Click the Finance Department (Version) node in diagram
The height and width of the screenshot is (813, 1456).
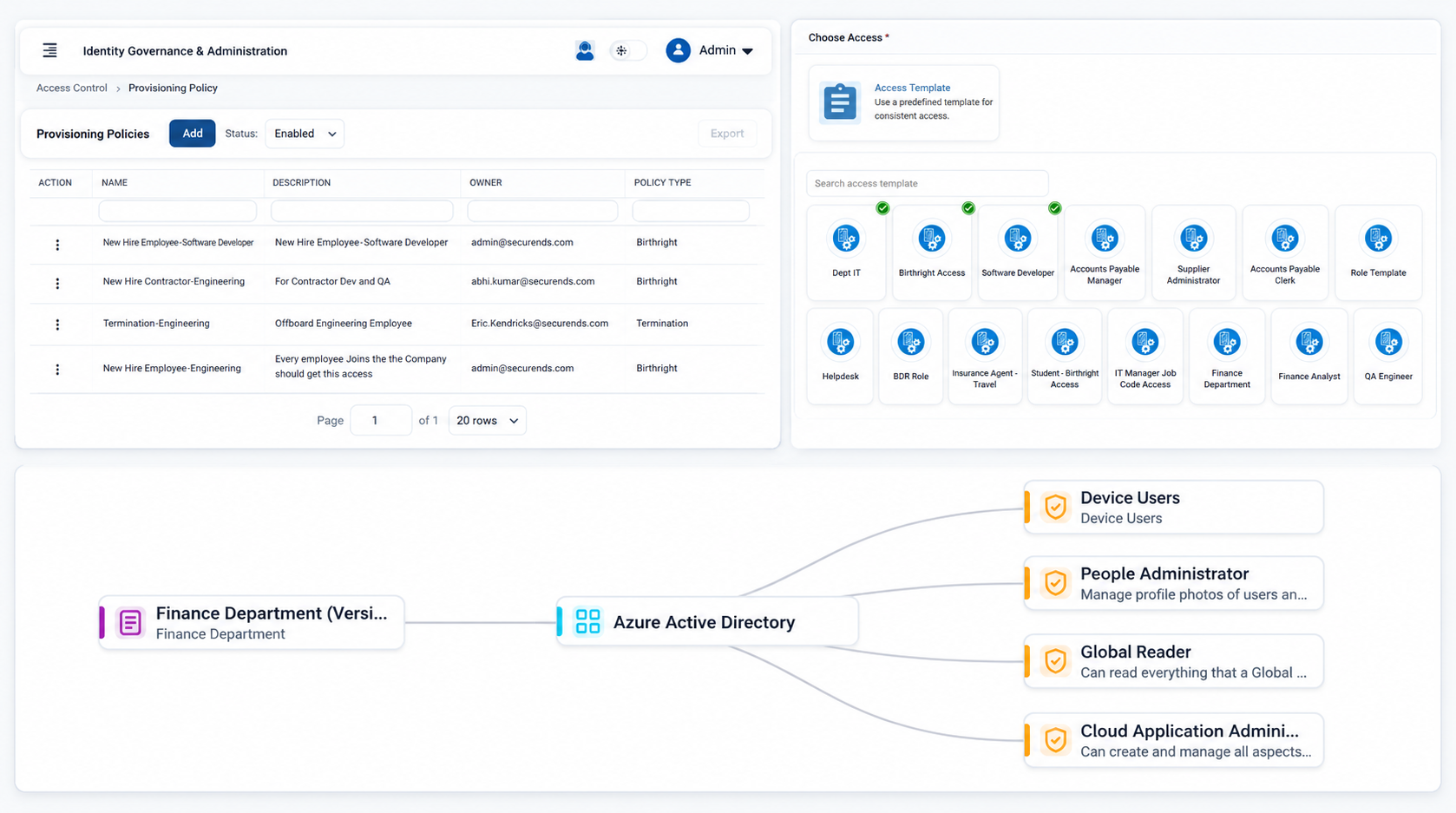coord(252,622)
